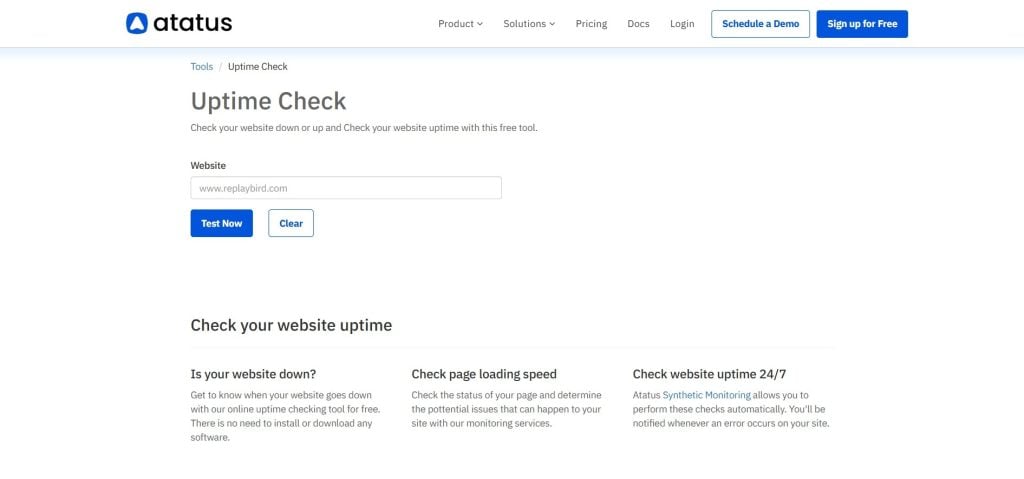Run the check with Test Now

click(221, 223)
